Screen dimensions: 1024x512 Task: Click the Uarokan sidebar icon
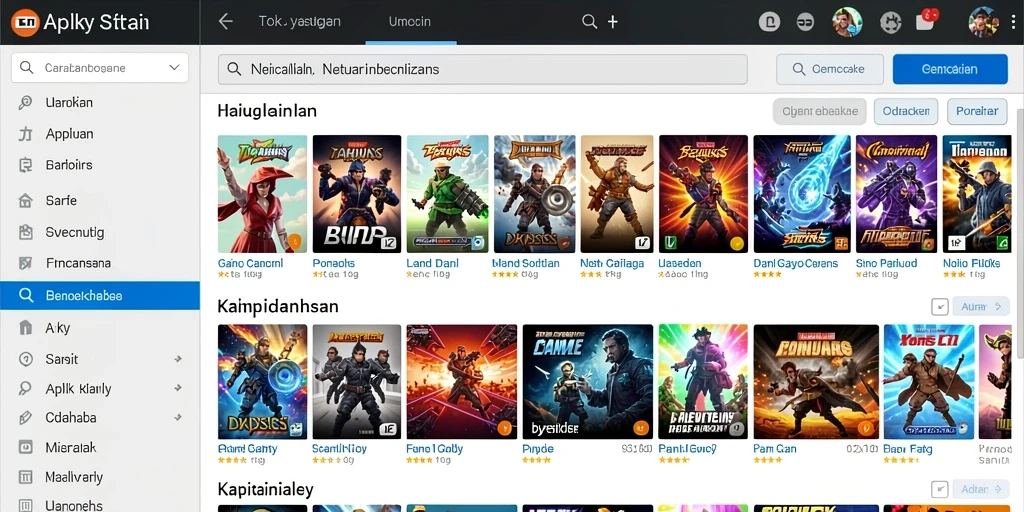(x=25, y=103)
